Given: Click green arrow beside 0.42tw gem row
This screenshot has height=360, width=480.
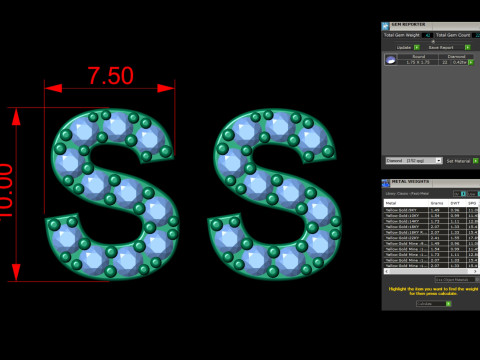Looking at the screenshot, I should click(x=471, y=62).
